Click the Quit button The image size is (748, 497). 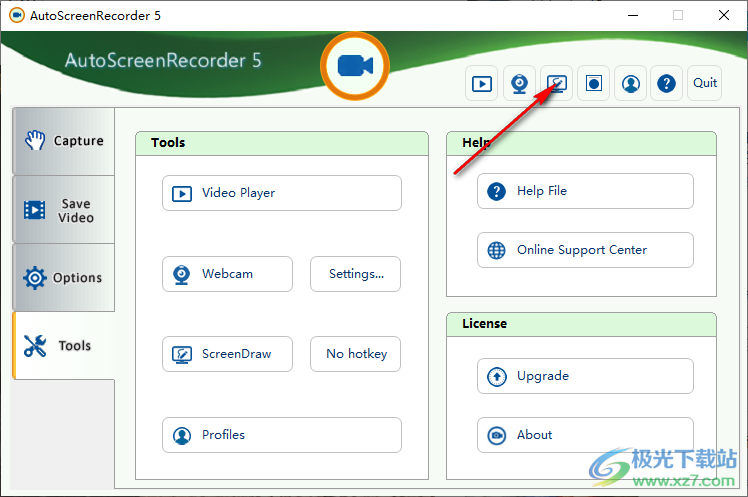click(705, 83)
